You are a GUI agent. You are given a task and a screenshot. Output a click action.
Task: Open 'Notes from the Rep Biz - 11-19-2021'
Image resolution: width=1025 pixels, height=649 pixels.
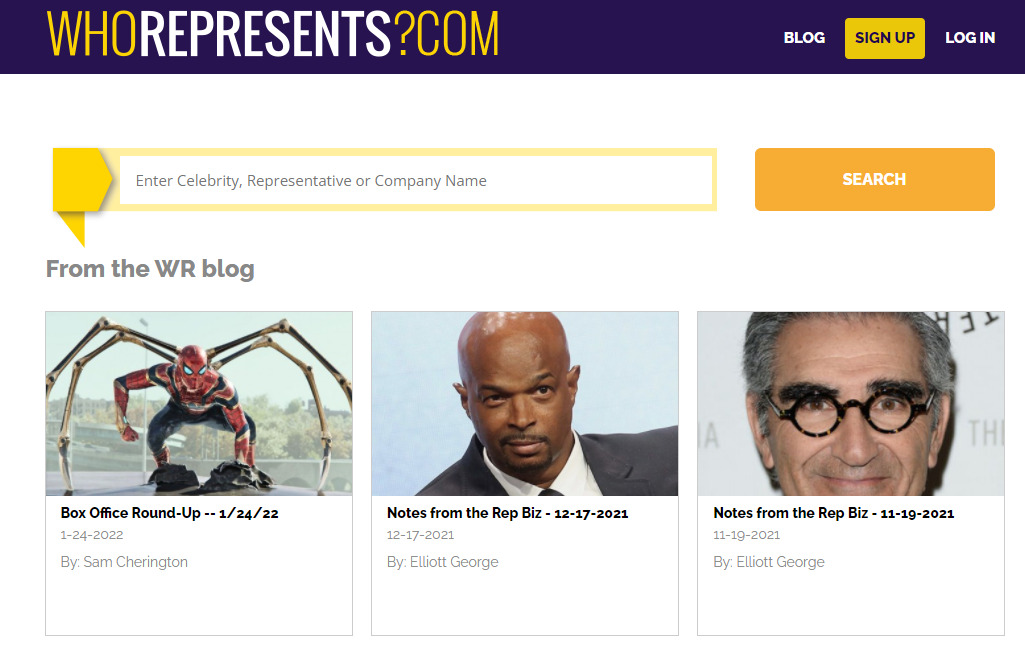pyautogui.click(x=833, y=513)
